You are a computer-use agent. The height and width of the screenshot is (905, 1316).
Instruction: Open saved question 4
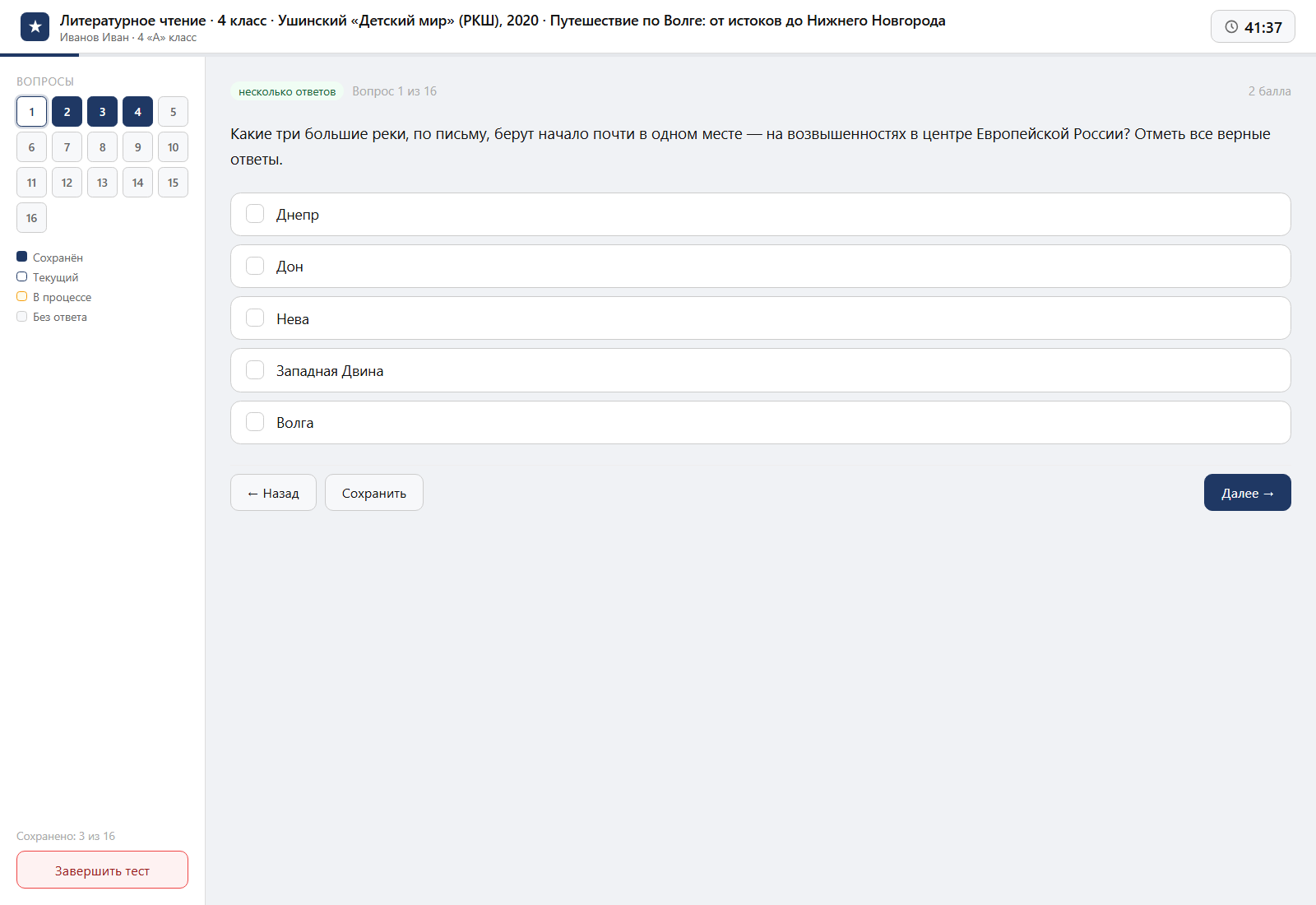pyautogui.click(x=137, y=112)
